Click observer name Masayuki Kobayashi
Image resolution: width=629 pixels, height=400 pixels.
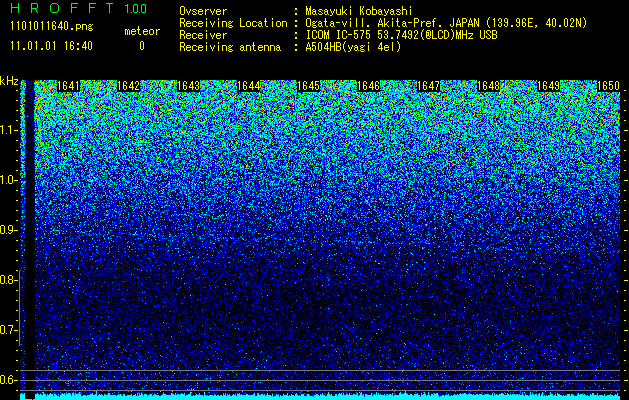pos(359,11)
